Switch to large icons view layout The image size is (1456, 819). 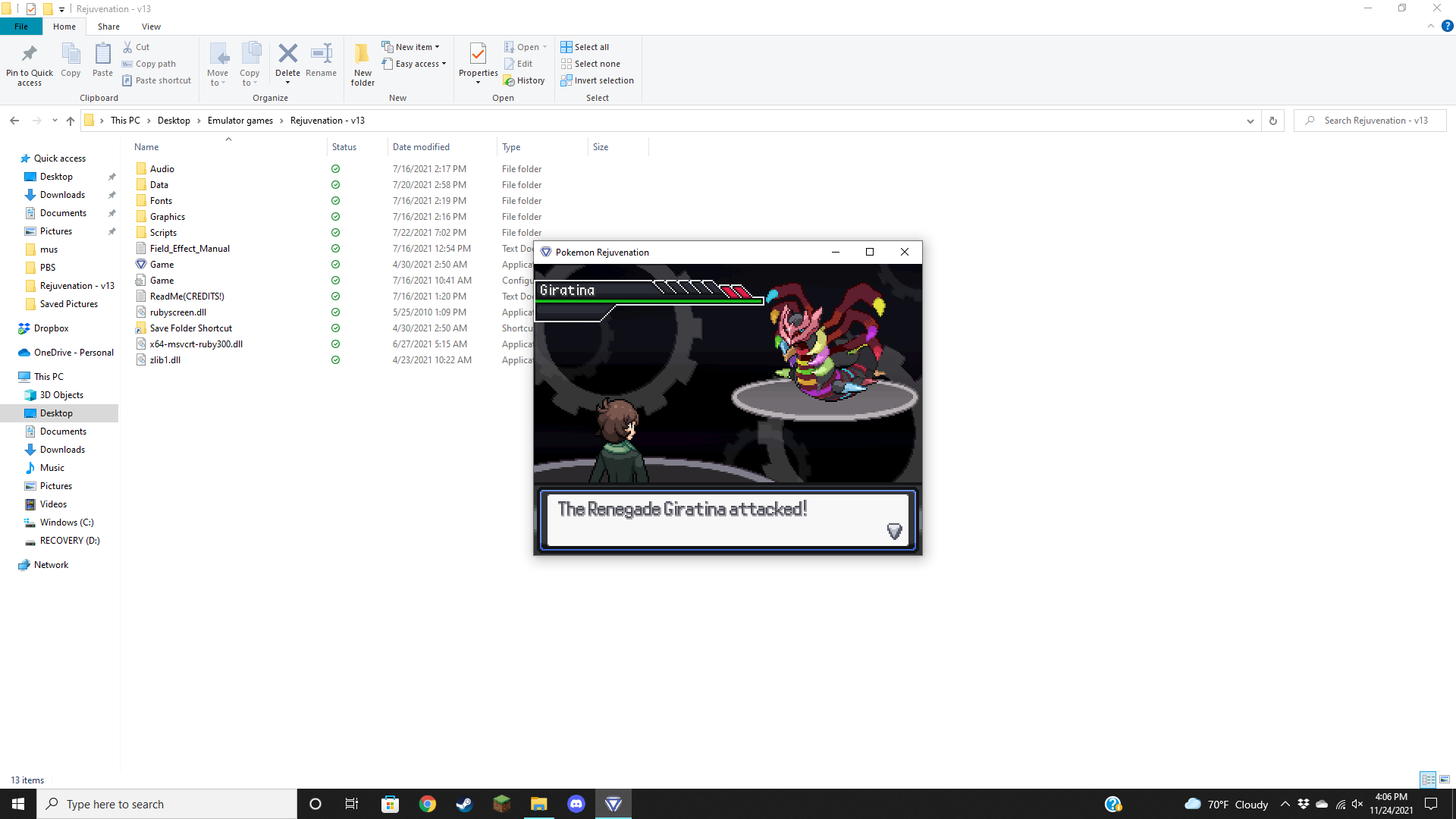1445,780
